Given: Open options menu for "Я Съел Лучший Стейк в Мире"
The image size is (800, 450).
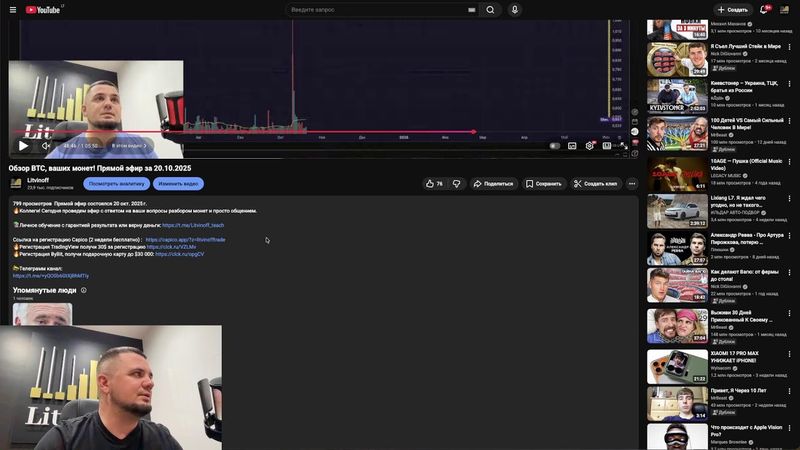Looking at the screenshot, I should [x=792, y=46].
